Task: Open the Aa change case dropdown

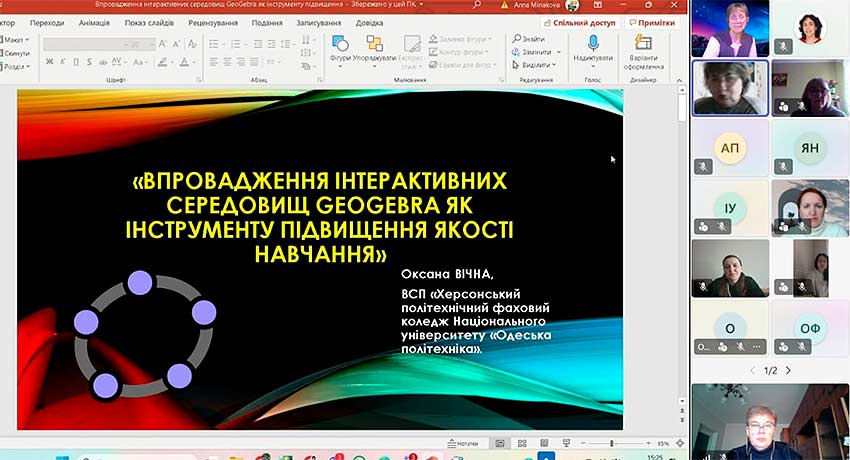Action: click(139, 62)
